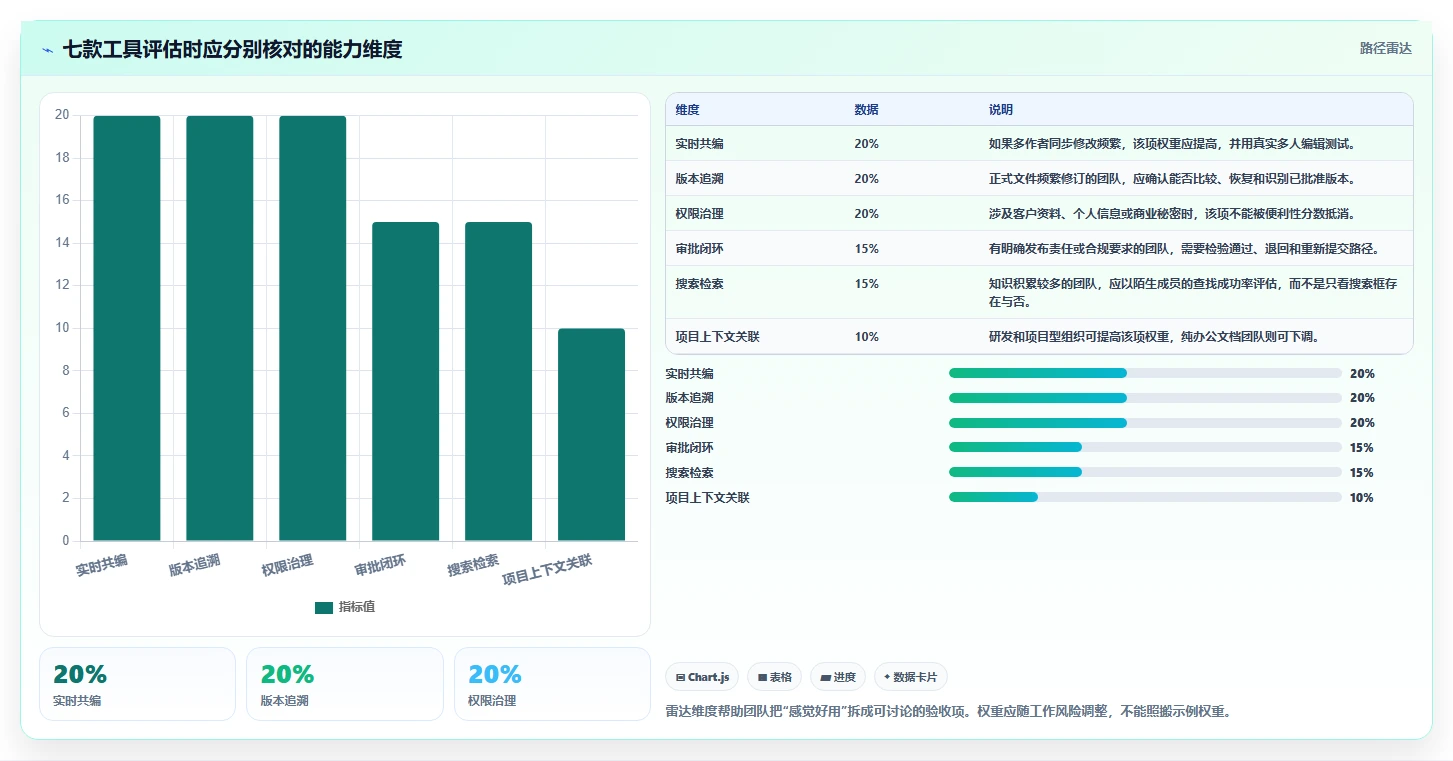Click the 实时共编 progress bar
This screenshot has height=761, width=1453.
tap(1145, 373)
